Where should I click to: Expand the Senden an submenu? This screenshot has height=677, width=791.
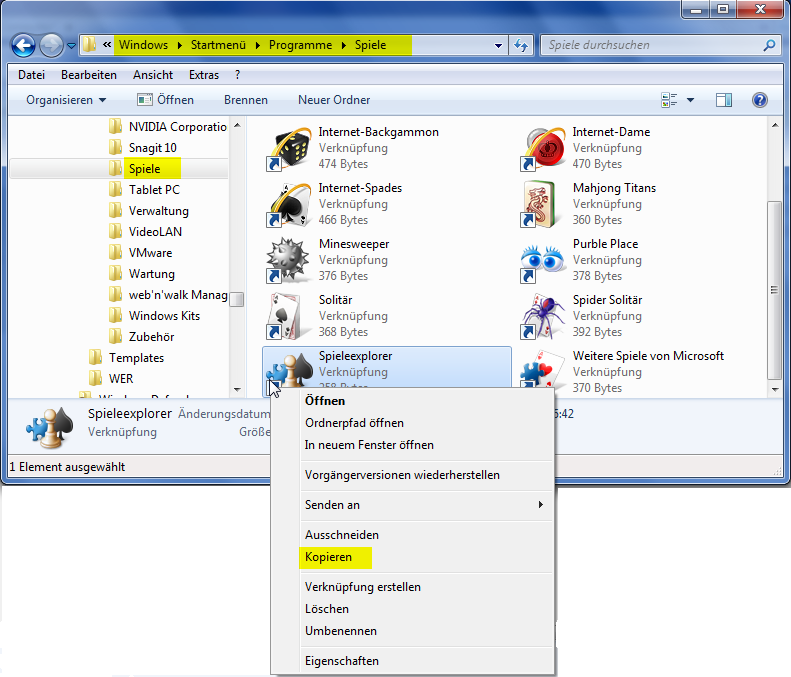click(426, 504)
